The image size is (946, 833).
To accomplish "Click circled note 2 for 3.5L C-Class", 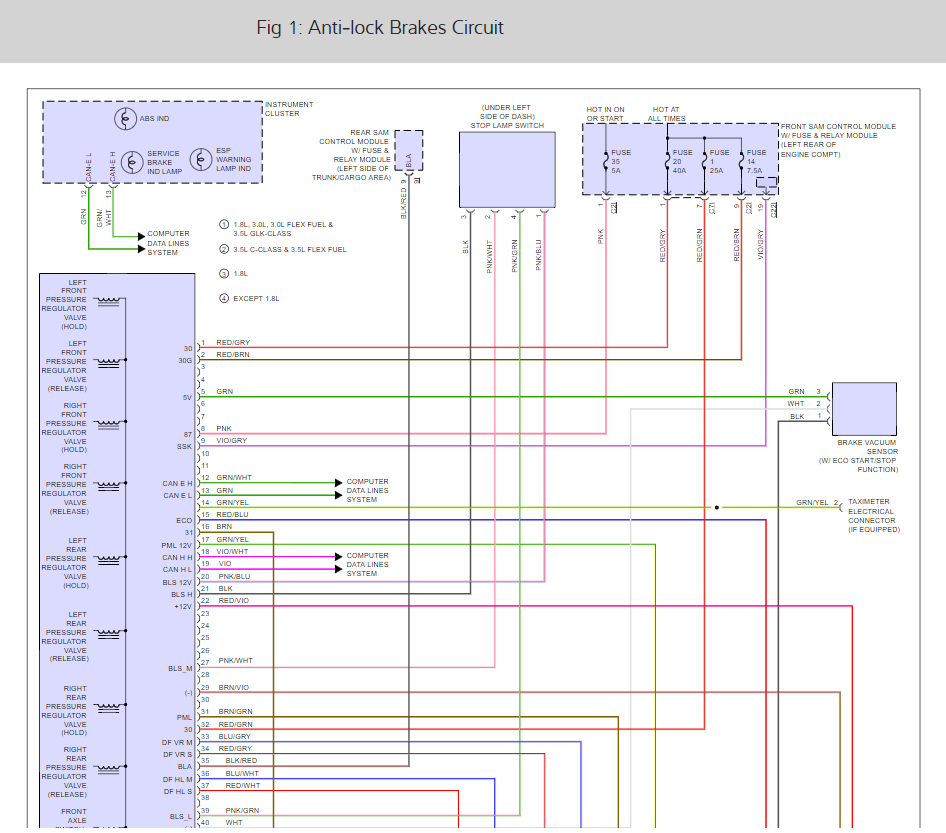I will pyautogui.click(x=224, y=249).
